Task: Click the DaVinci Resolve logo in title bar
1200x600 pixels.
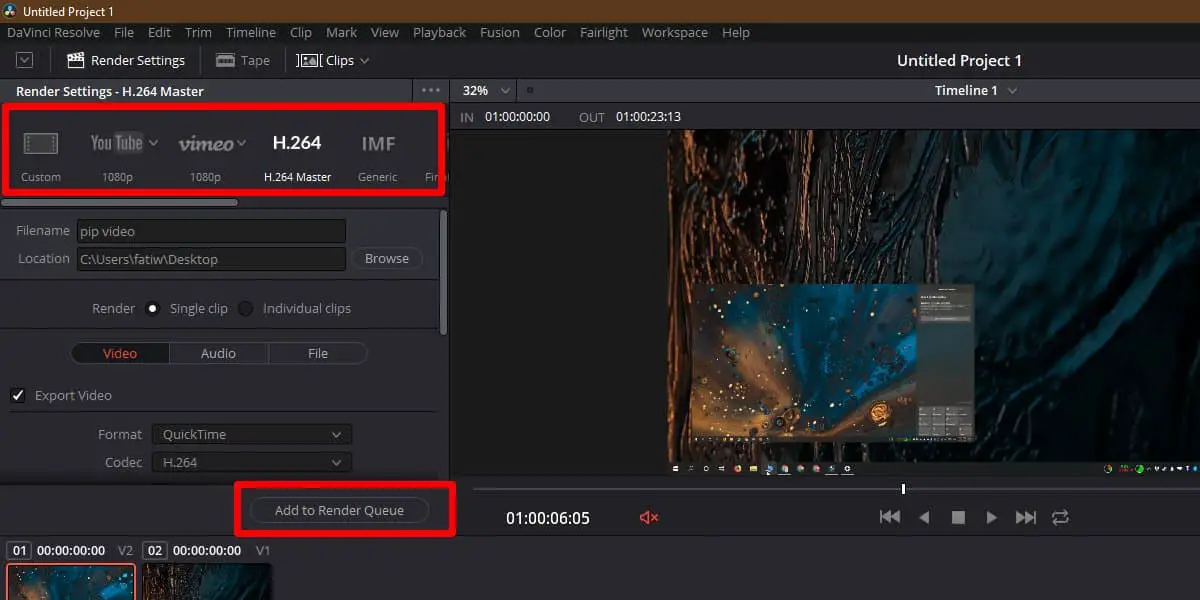Action: pyautogui.click(x=10, y=11)
